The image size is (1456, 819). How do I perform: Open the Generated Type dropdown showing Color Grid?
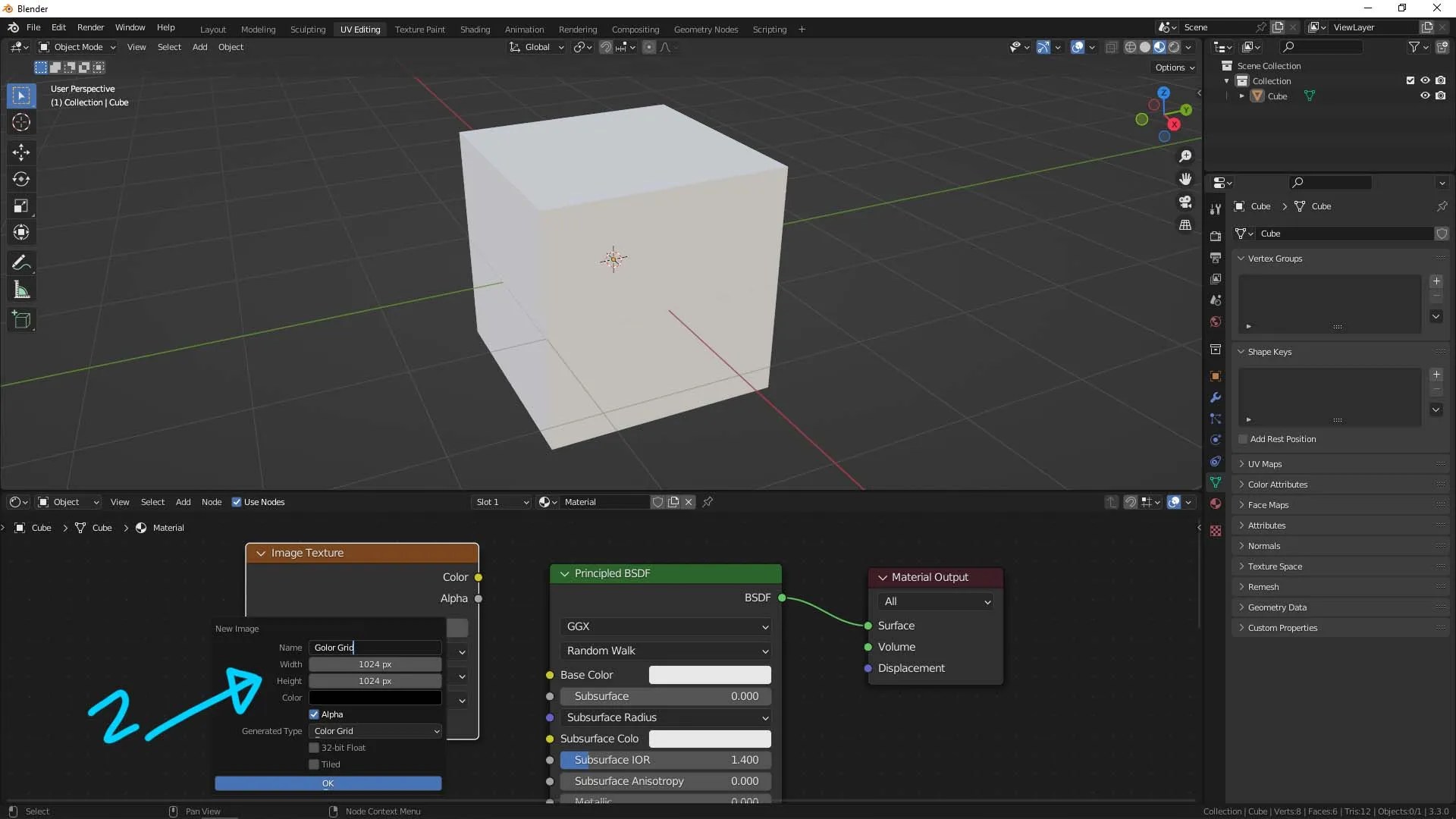coord(375,731)
